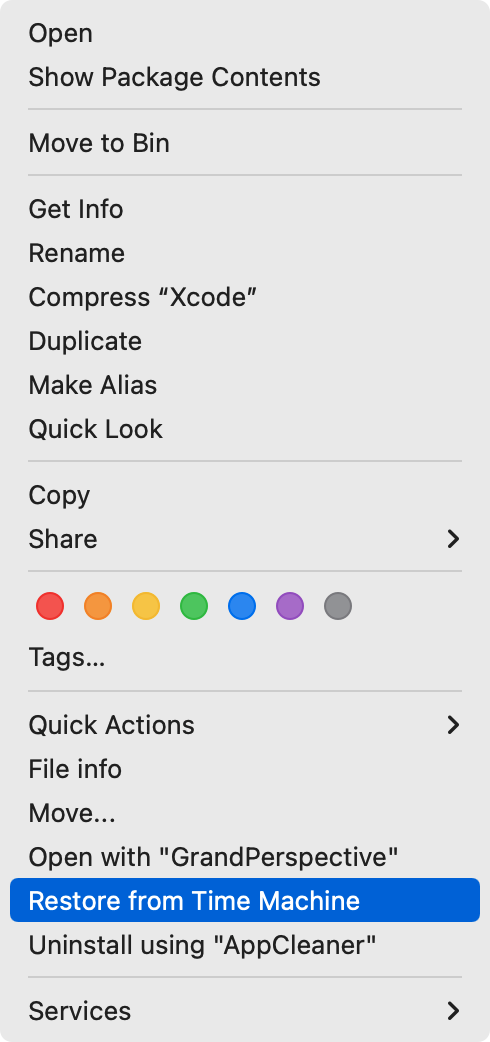This screenshot has height=1042, width=490.
Task: Apply the green color tag
Action: tap(194, 606)
